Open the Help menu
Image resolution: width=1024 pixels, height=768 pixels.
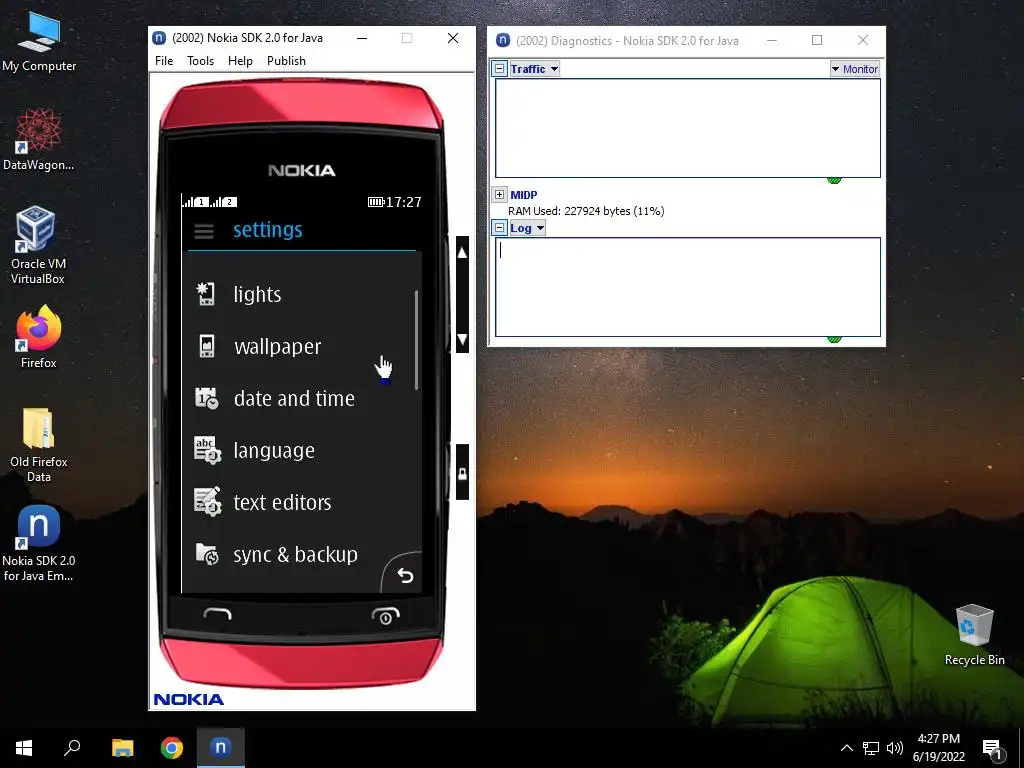point(240,61)
